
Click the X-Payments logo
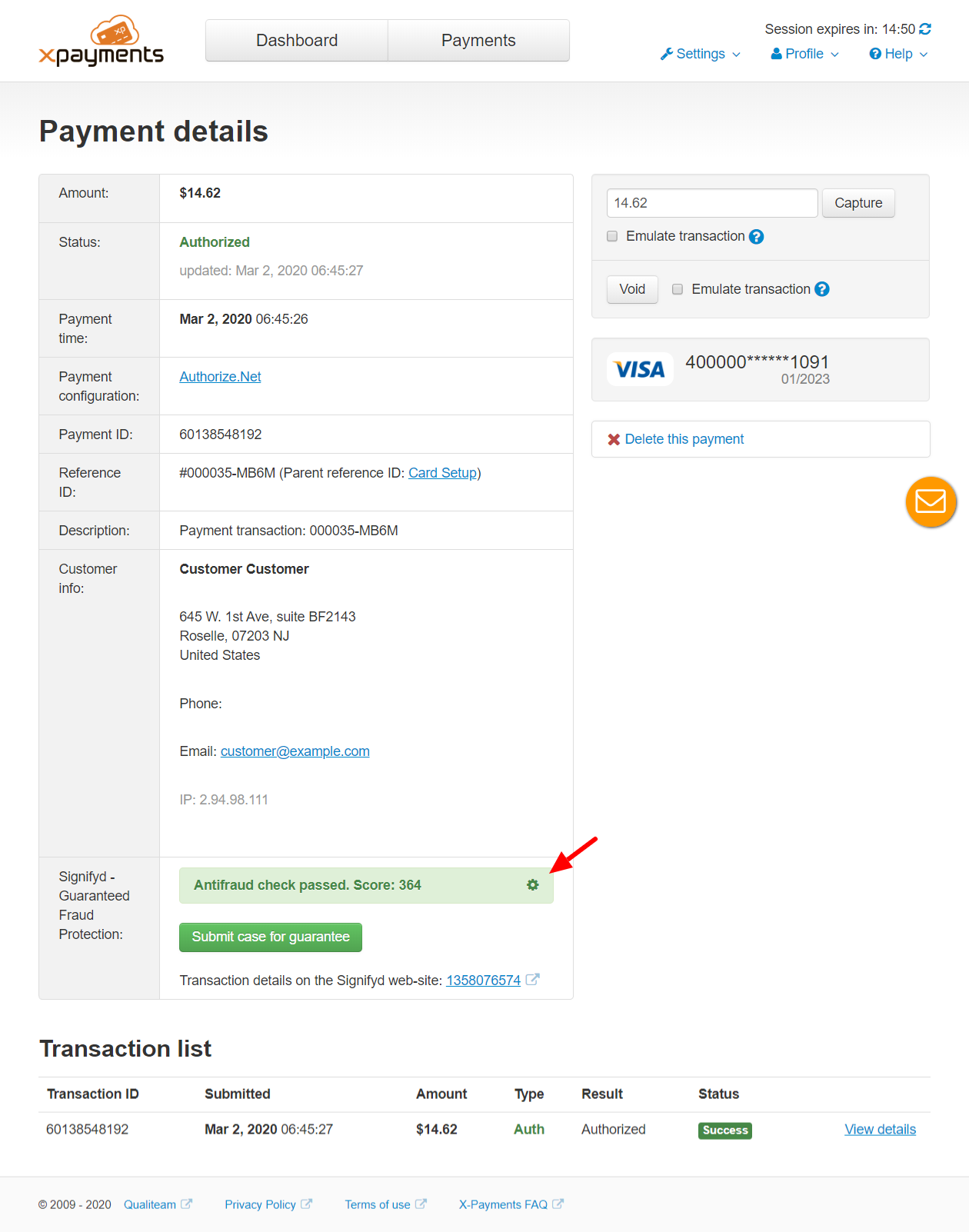click(x=101, y=41)
